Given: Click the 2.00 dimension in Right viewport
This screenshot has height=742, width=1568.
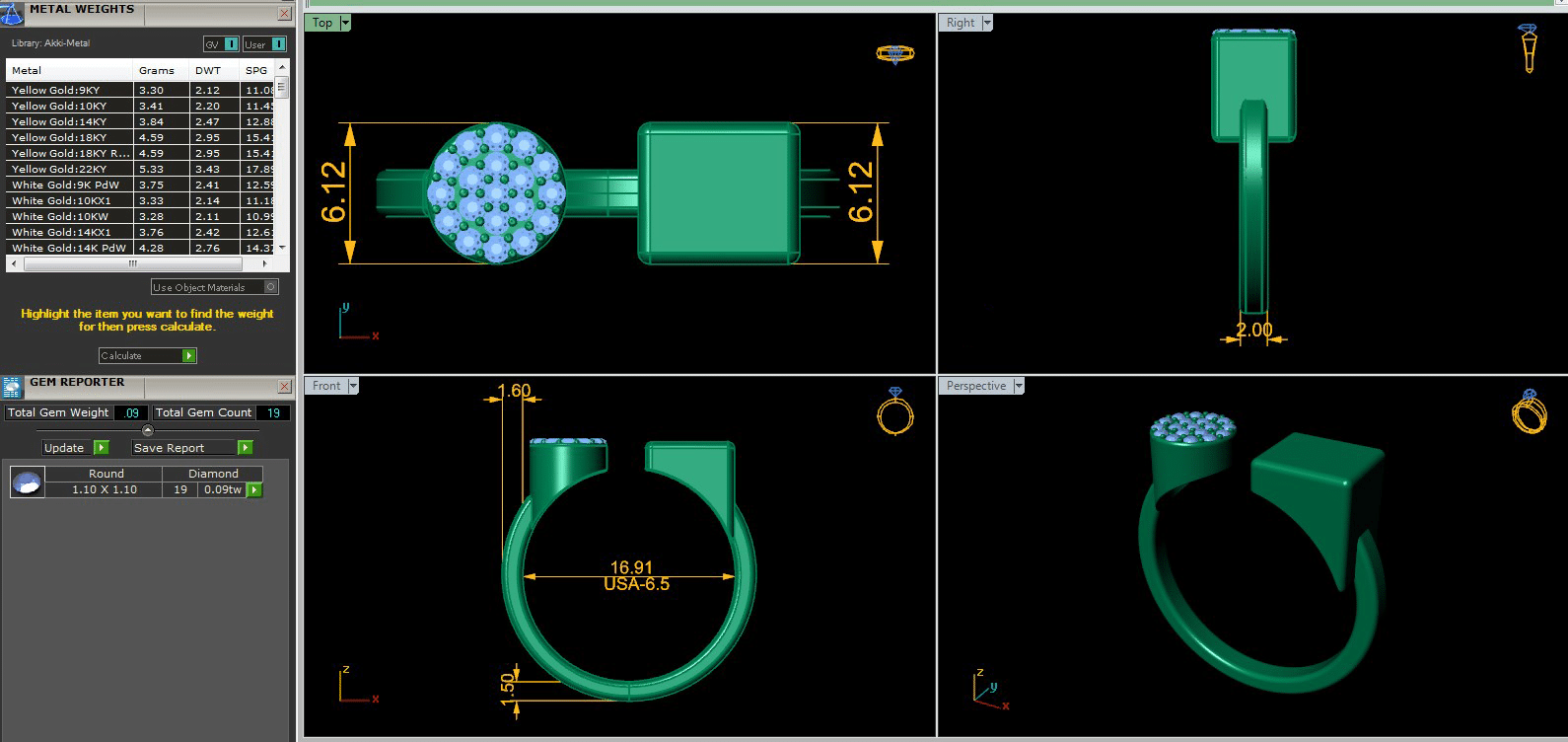Looking at the screenshot, I should [x=1254, y=331].
